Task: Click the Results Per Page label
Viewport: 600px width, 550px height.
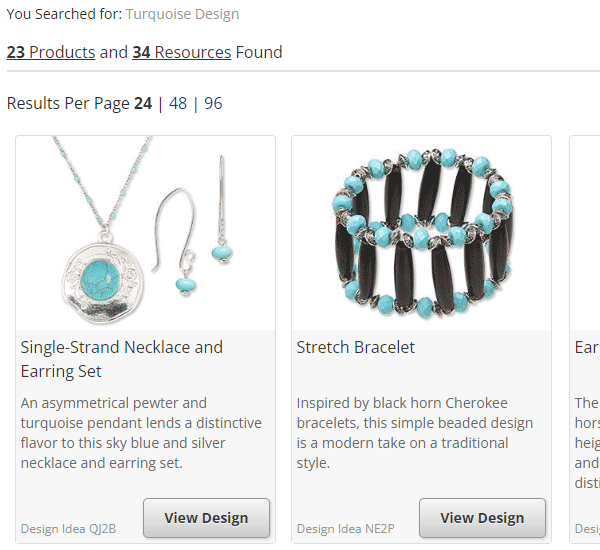Action: click(x=68, y=103)
